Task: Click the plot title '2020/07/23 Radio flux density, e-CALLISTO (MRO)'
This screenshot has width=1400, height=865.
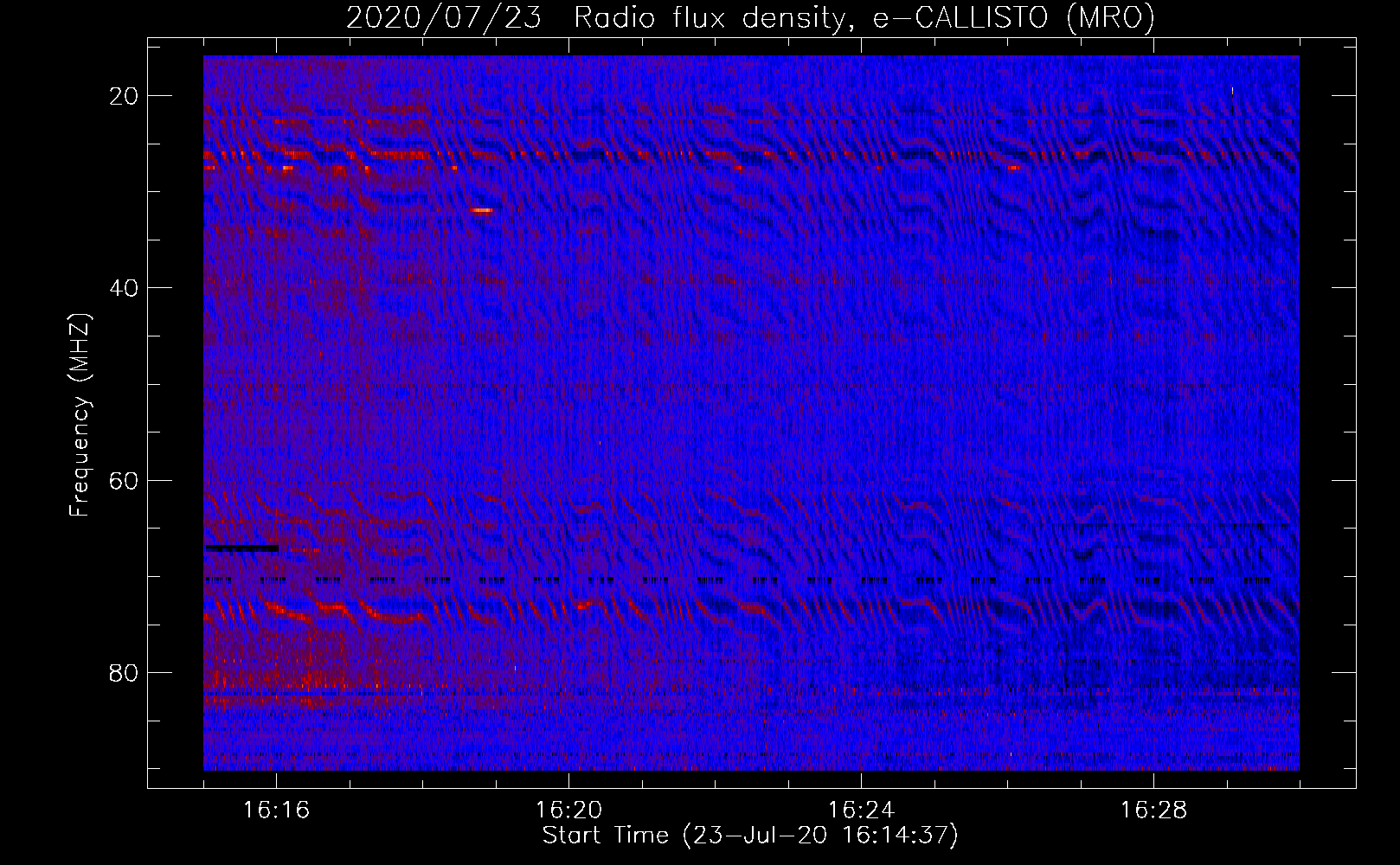Action: 750,17
